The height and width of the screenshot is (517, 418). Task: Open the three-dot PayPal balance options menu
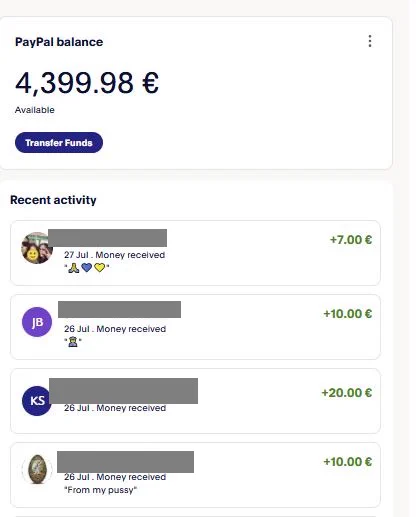coord(370,41)
